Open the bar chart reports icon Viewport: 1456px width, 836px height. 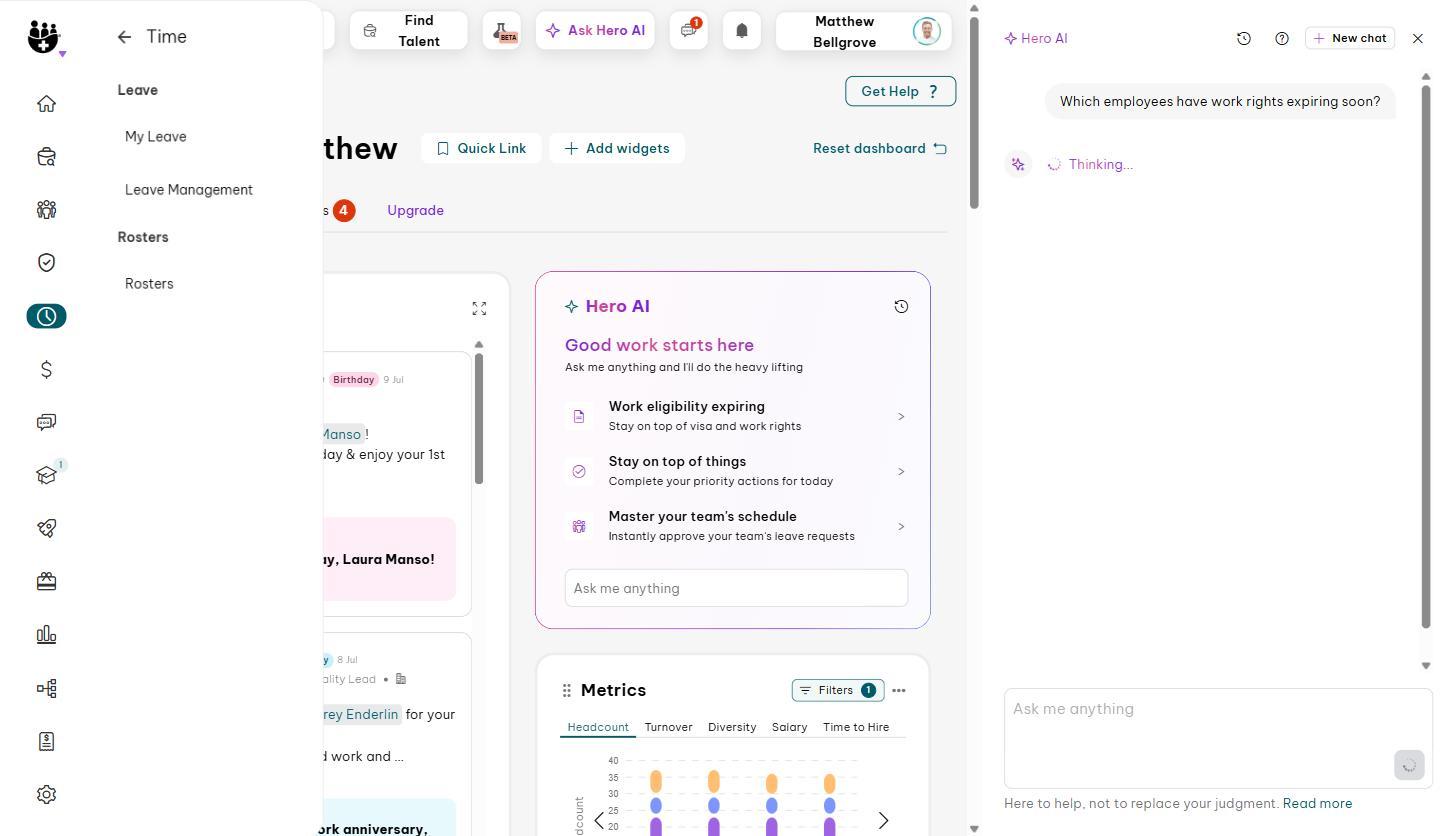coord(46,635)
